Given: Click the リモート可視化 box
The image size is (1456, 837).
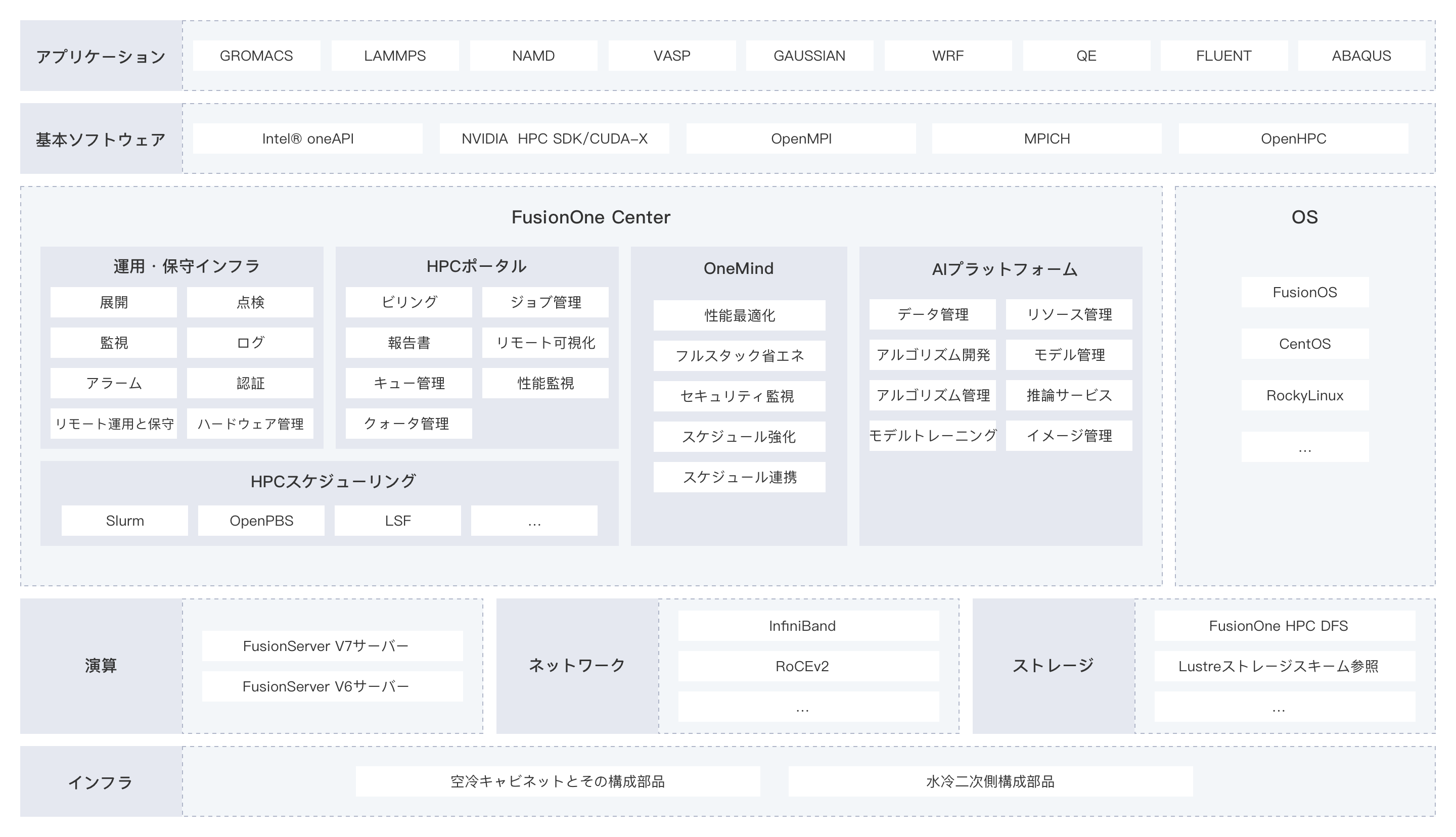Looking at the screenshot, I should [545, 343].
